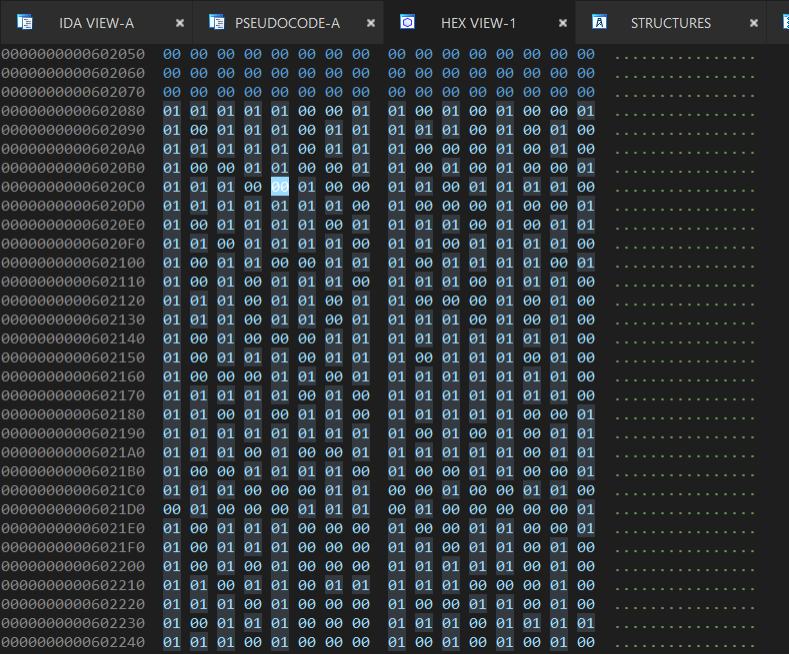Image resolution: width=789 pixels, height=655 pixels.
Task: Click address 0000000000602050
Action: click(73, 54)
